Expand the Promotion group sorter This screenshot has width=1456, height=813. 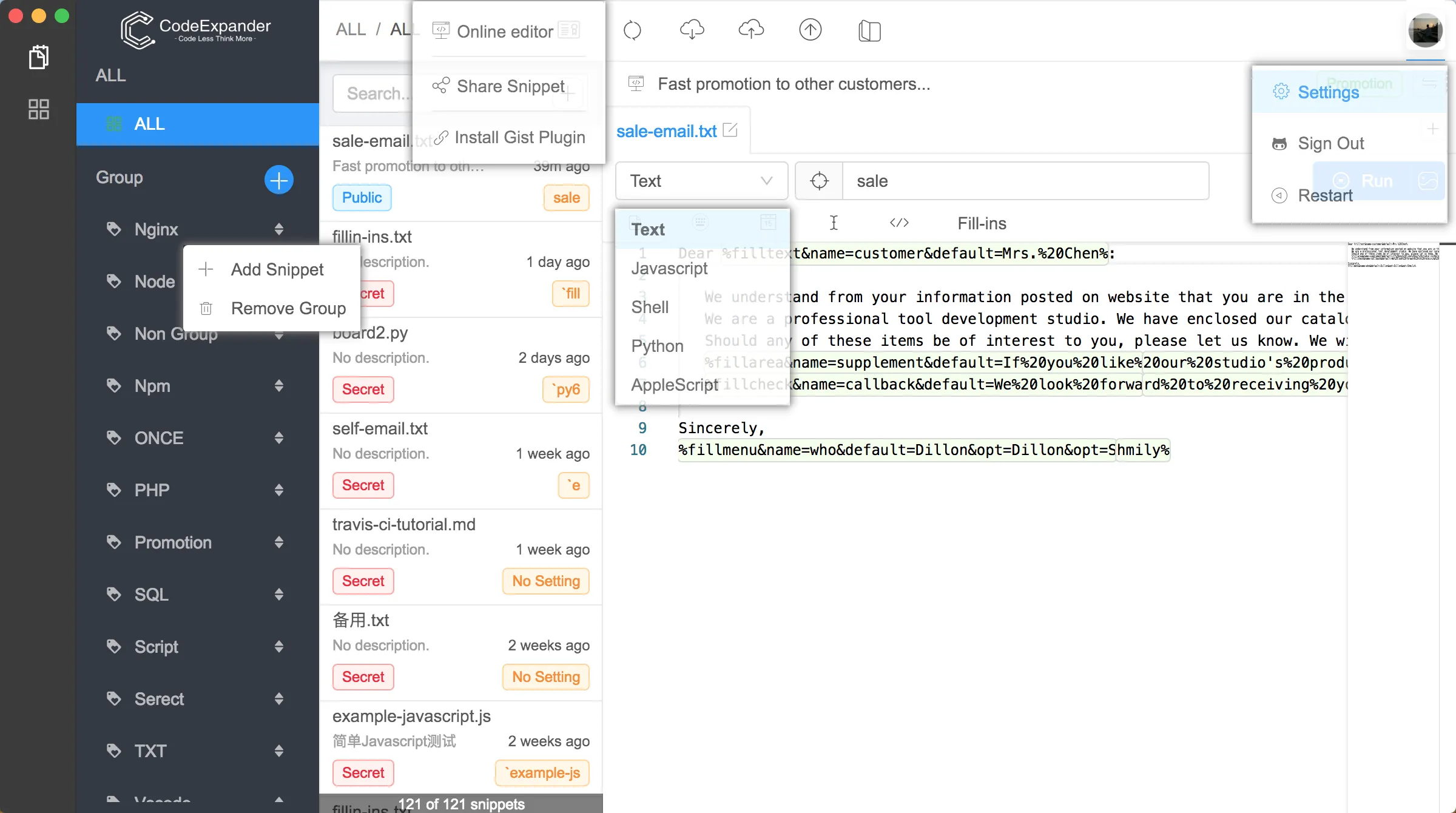279,542
